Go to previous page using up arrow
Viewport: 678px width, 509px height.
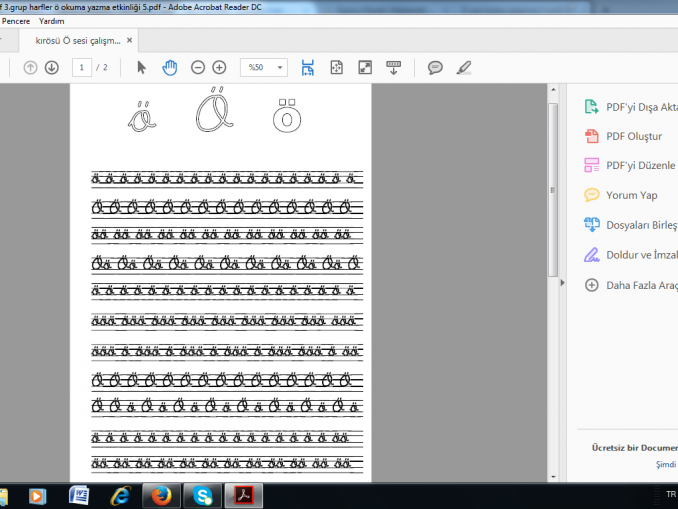30,67
